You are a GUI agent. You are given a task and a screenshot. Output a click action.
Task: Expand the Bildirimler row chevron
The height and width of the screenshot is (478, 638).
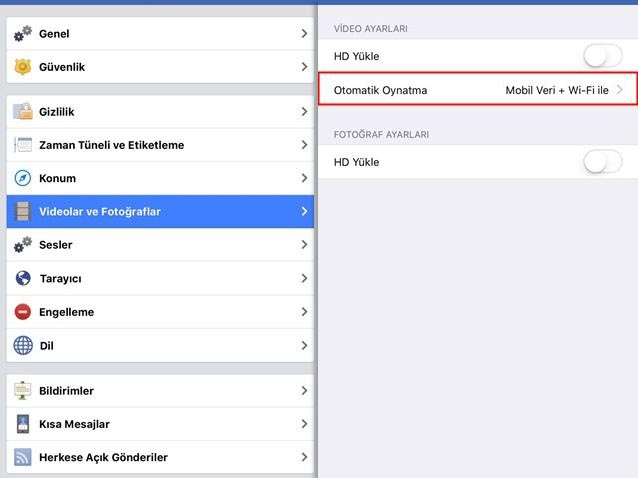pyautogui.click(x=304, y=391)
